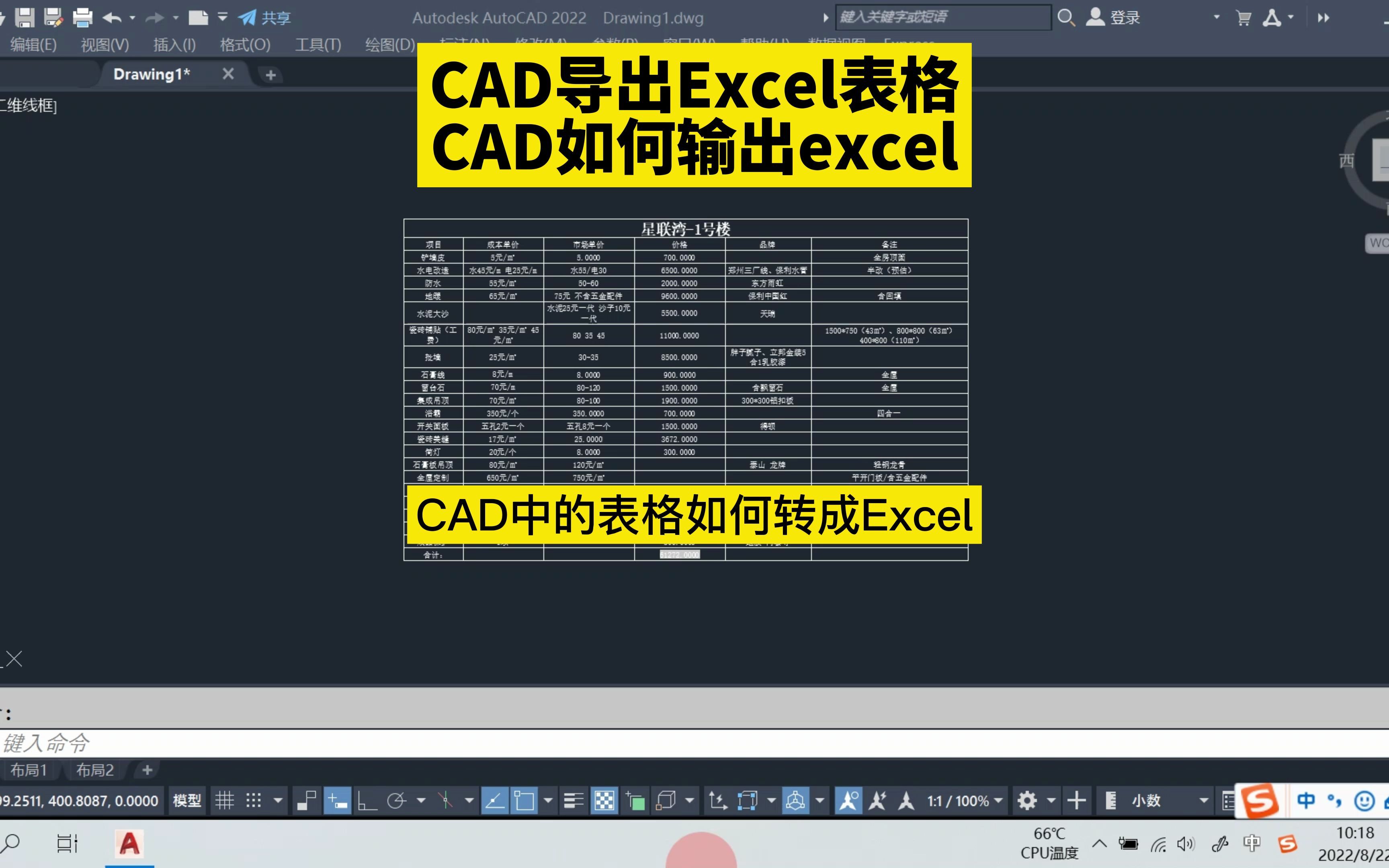Open the 编辑(E) menu
The width and height of the screenshot is (1389, 868).
(33, 45)
